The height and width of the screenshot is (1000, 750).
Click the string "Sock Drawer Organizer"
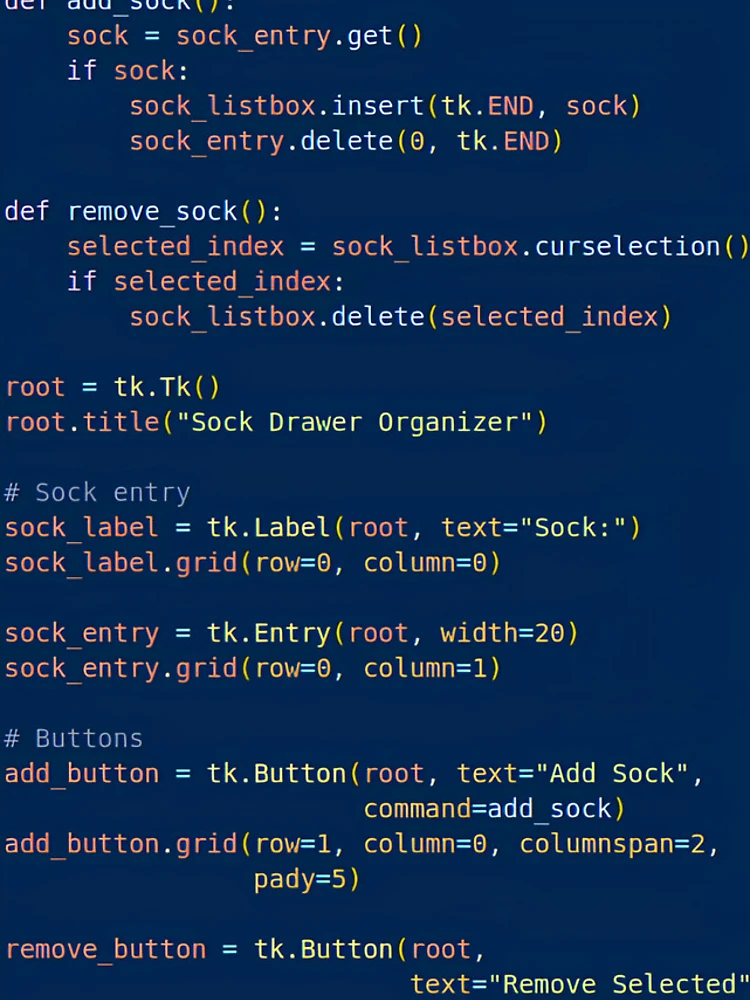click(x=354, y=422)
